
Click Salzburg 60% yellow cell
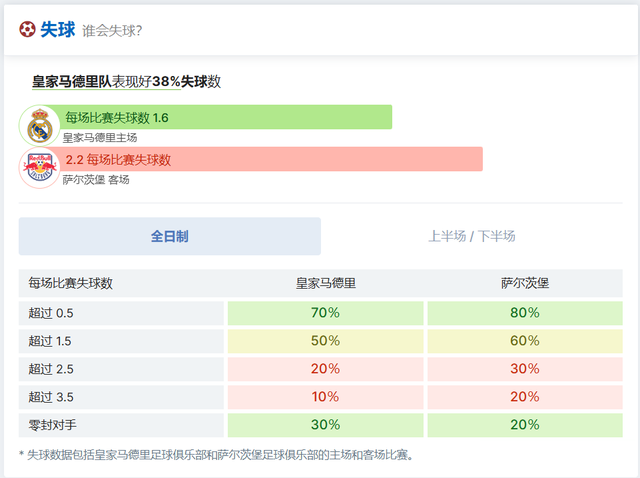[x=525, y=341]
